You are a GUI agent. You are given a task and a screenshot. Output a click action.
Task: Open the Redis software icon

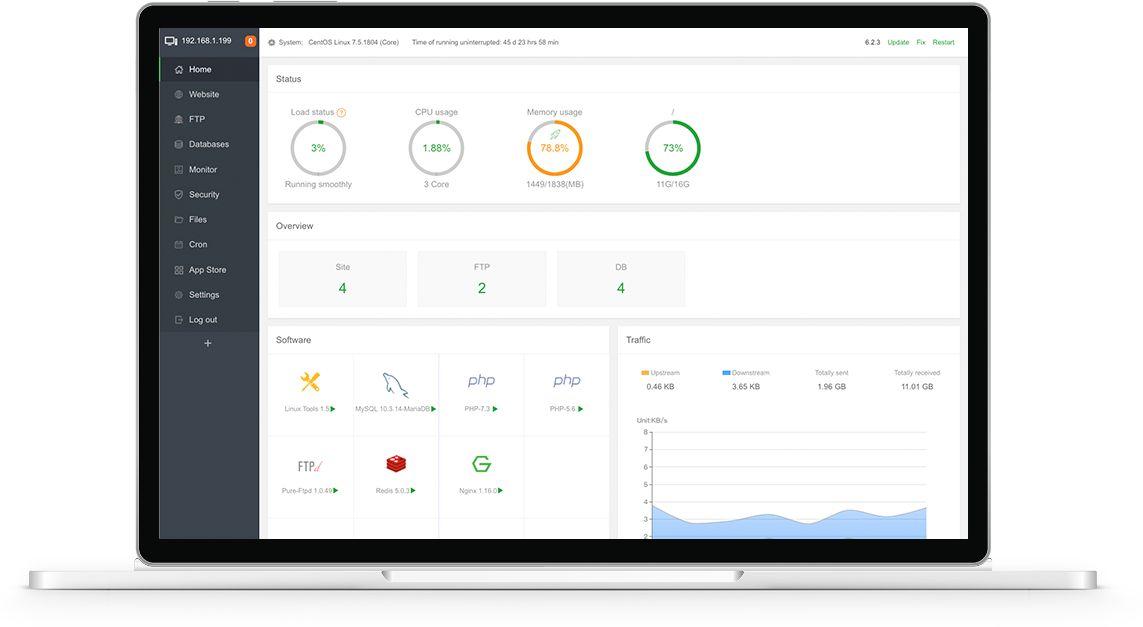tap(396, 464)
